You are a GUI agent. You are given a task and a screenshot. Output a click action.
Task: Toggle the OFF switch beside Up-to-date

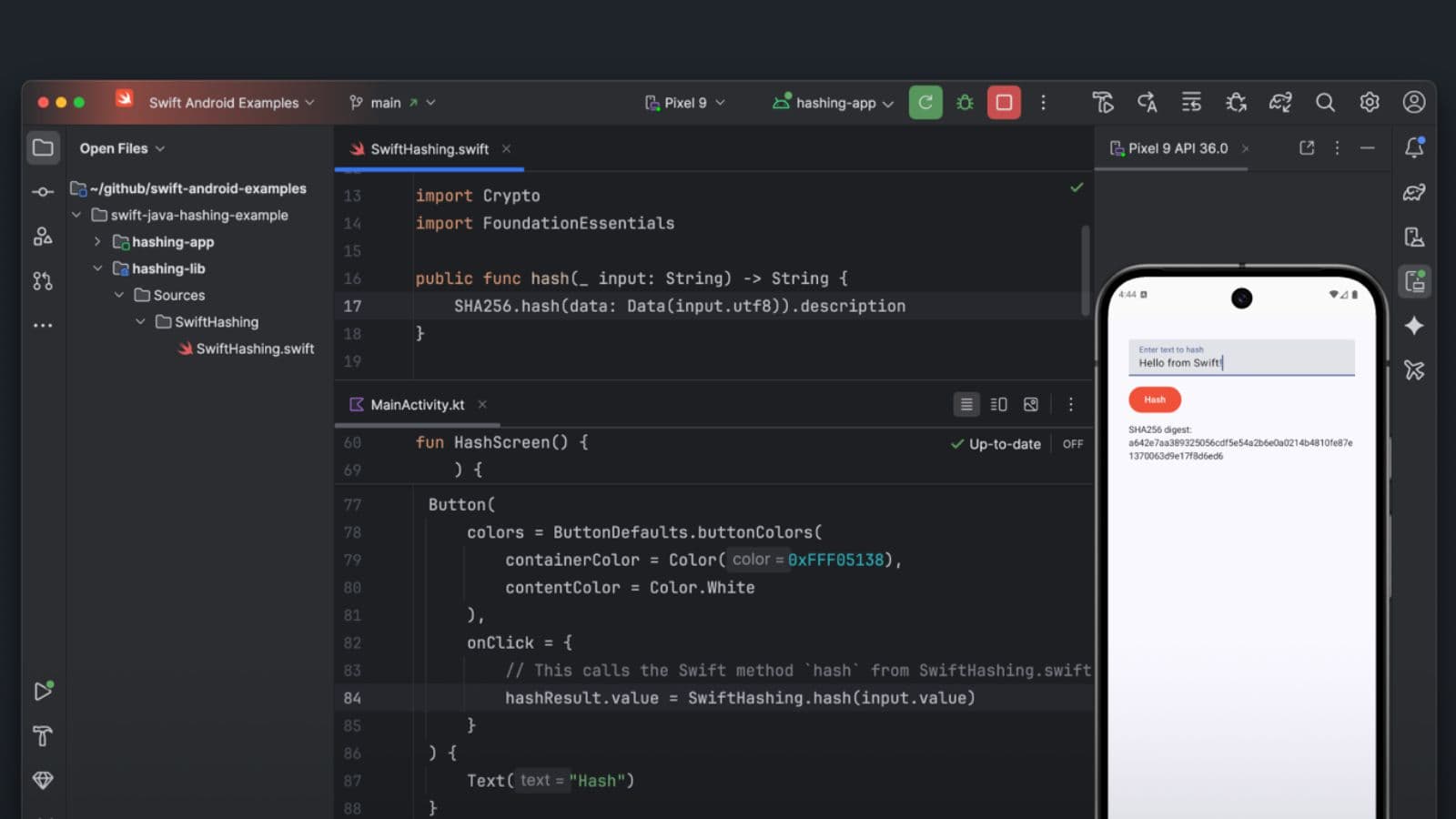(x=1073, y=444)
